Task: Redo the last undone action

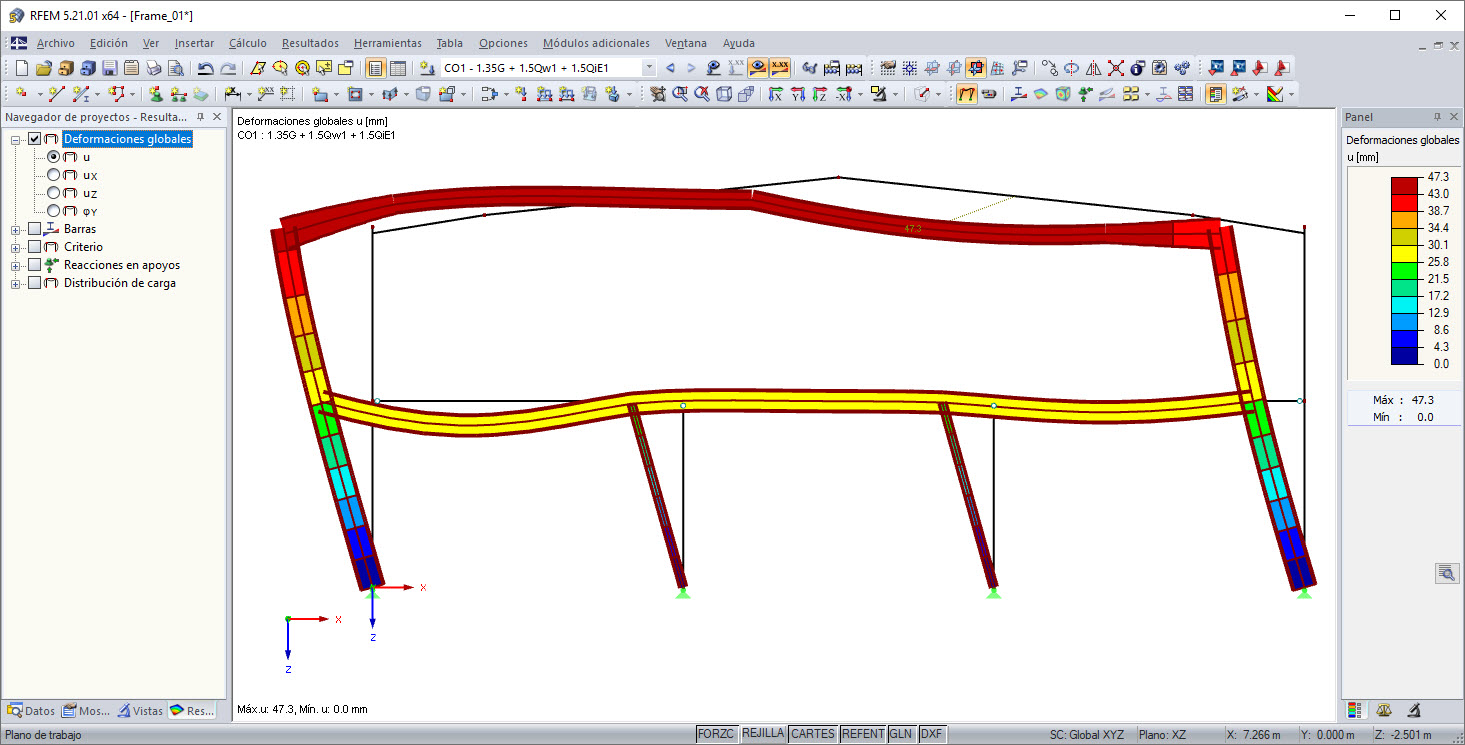Action: pyautogui.click(x=228, y=68)
